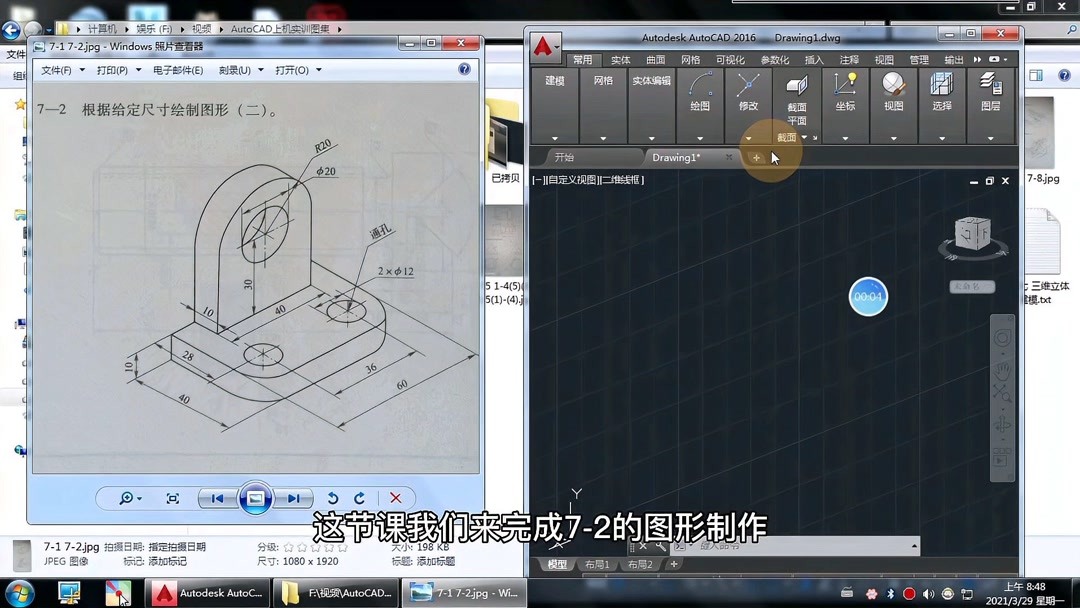1080x608 pixels.
Task: Delete the current photo using red X
Action: [x=395, y=497]
